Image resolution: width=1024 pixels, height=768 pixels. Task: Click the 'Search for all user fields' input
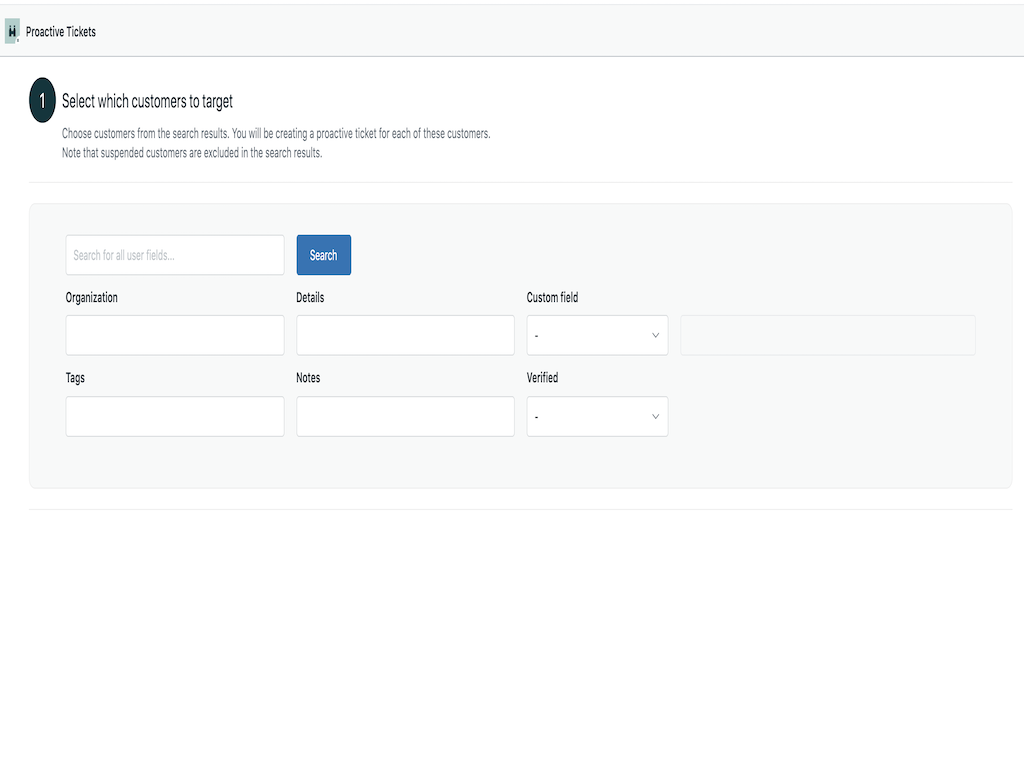coord(174,255)
